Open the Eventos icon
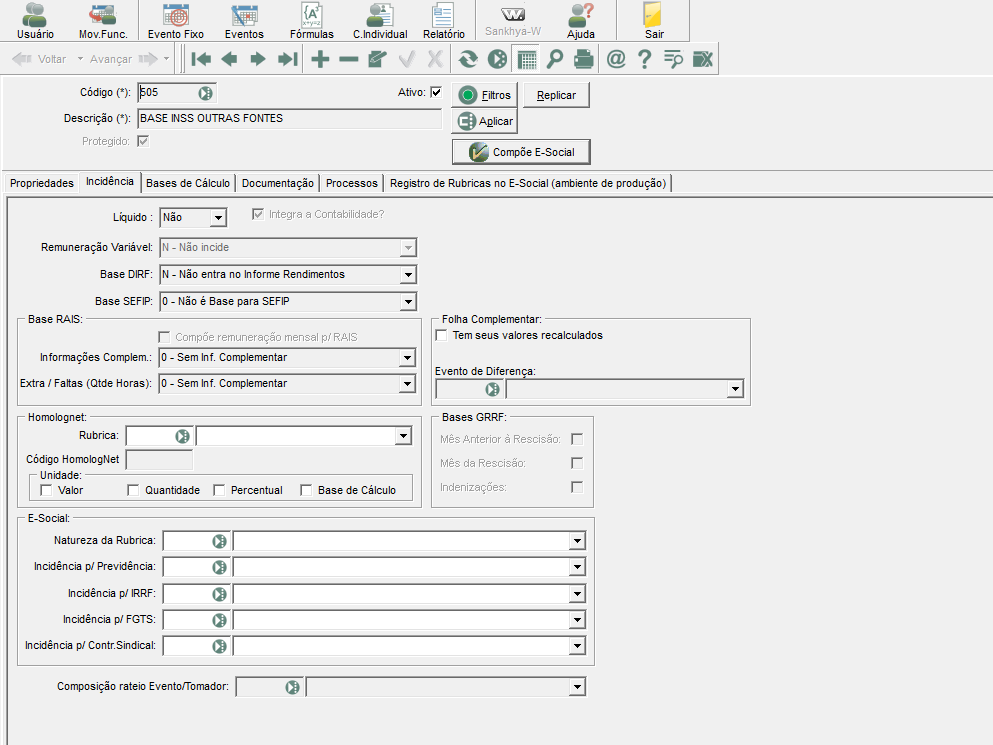The width and height of the screenshot is (993, 745). [244, 21]
